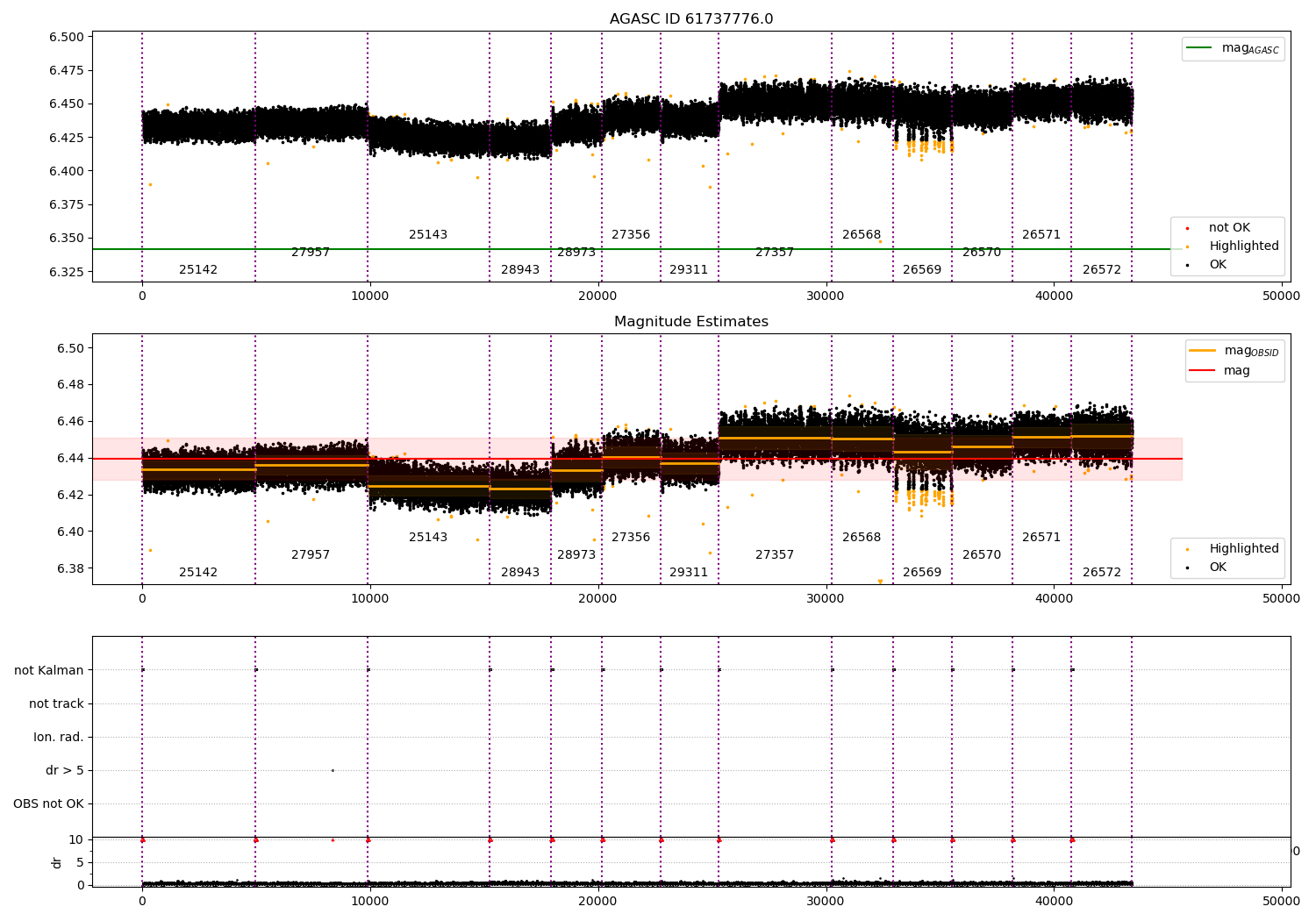Click OBSID label 27357 in Magnitude Estimates plot

pyautogui.click(x=775, y=555)
